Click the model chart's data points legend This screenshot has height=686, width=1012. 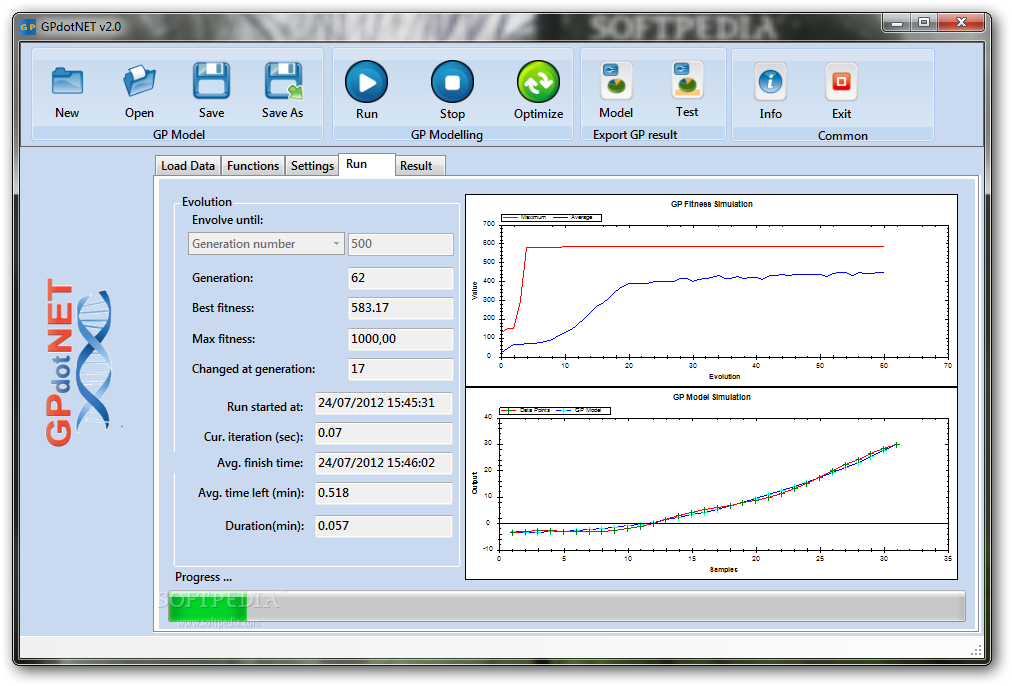555,410
